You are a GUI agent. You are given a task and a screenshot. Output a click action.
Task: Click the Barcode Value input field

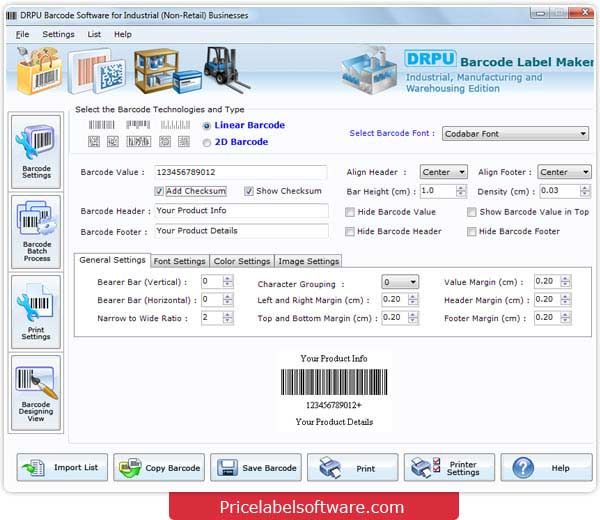coord(241,172)
